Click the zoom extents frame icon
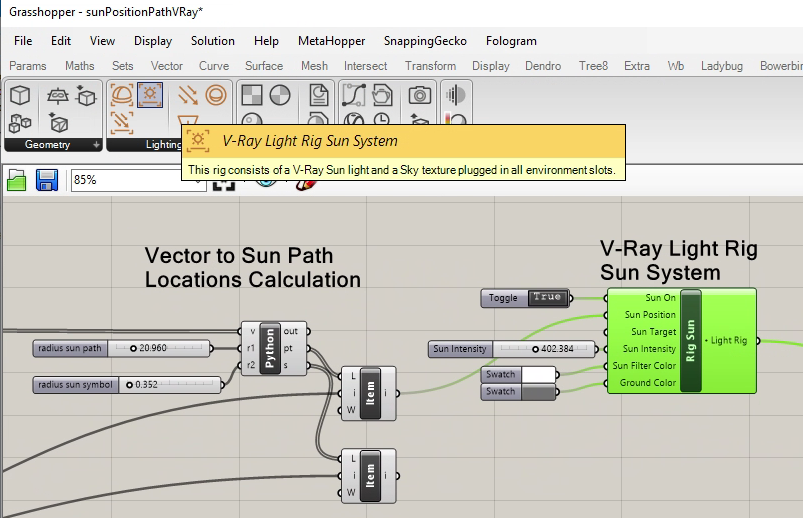This screenshot has height=518, width=803. pyautogui.click(x=224, y=185)
